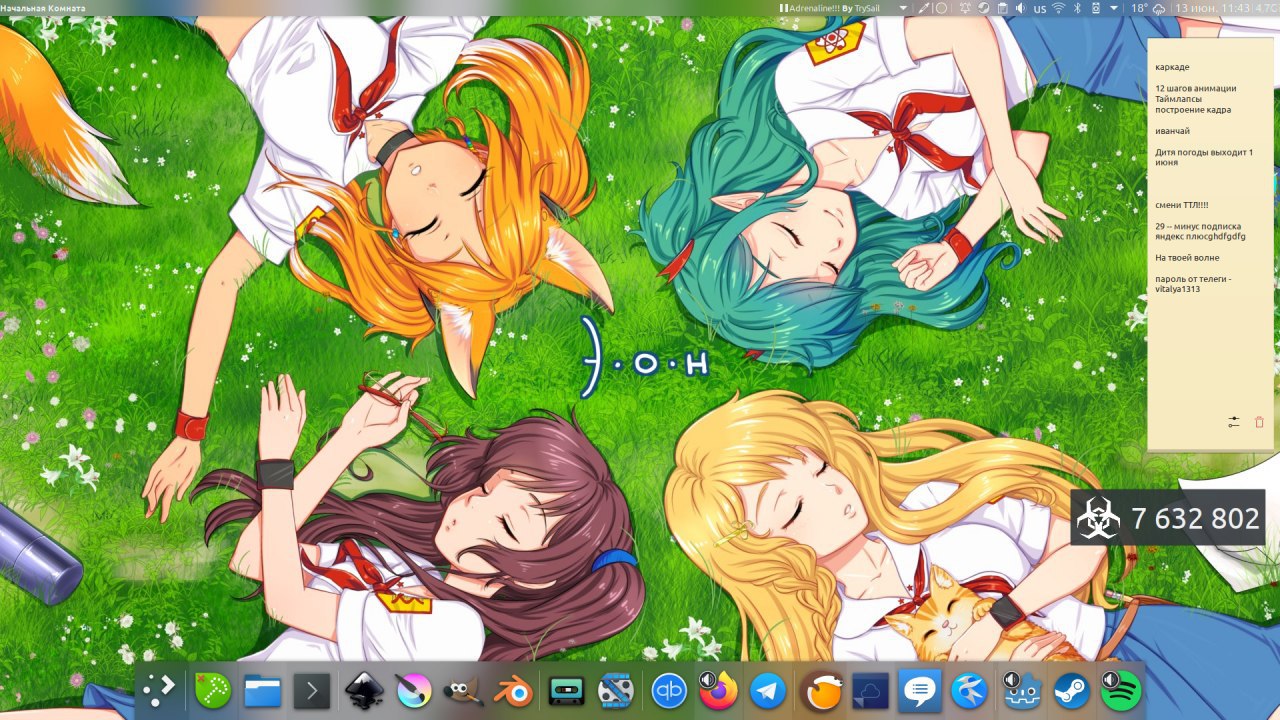Delete the sticky note via trash icon
The image size is (1280, 720).
click(1259, 422)
